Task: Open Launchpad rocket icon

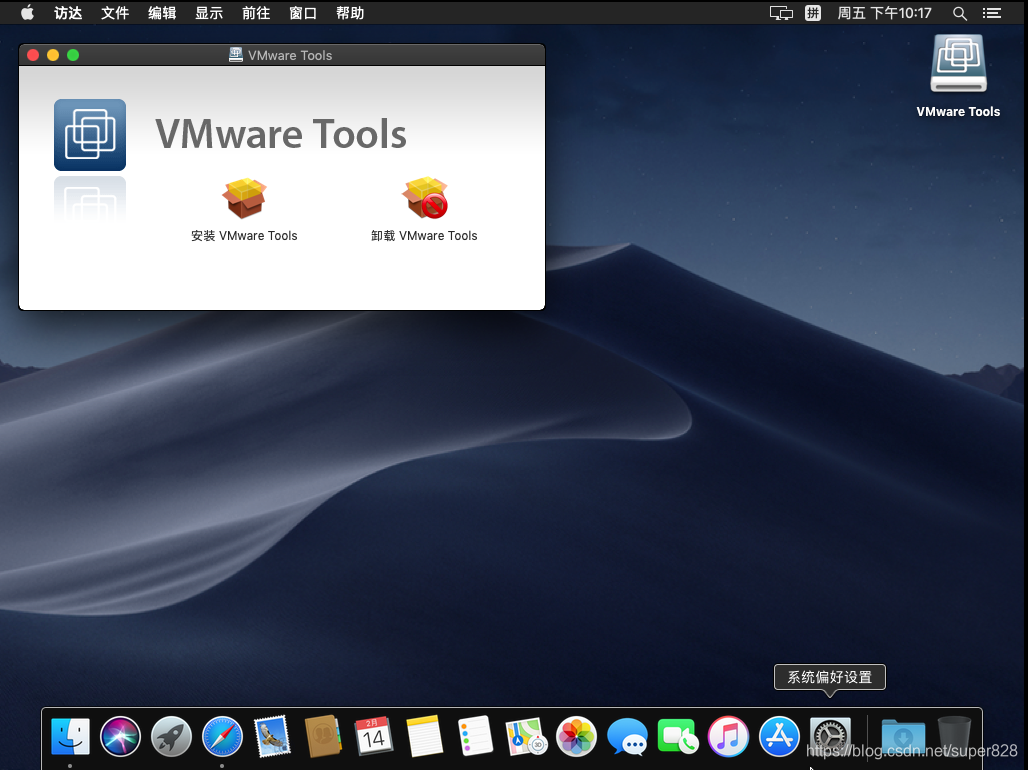Action: point(171,736)
